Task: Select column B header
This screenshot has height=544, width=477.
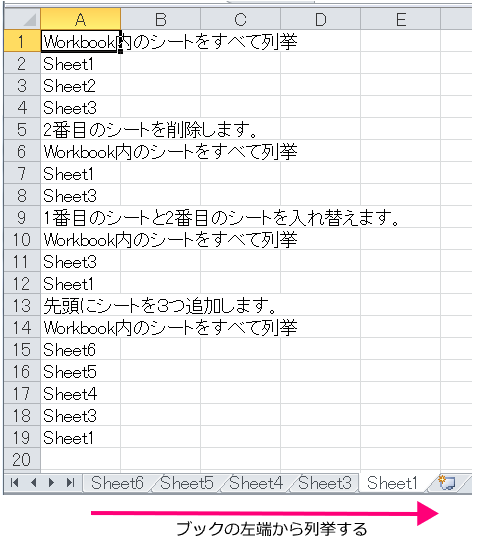Action: click(161, 19)
